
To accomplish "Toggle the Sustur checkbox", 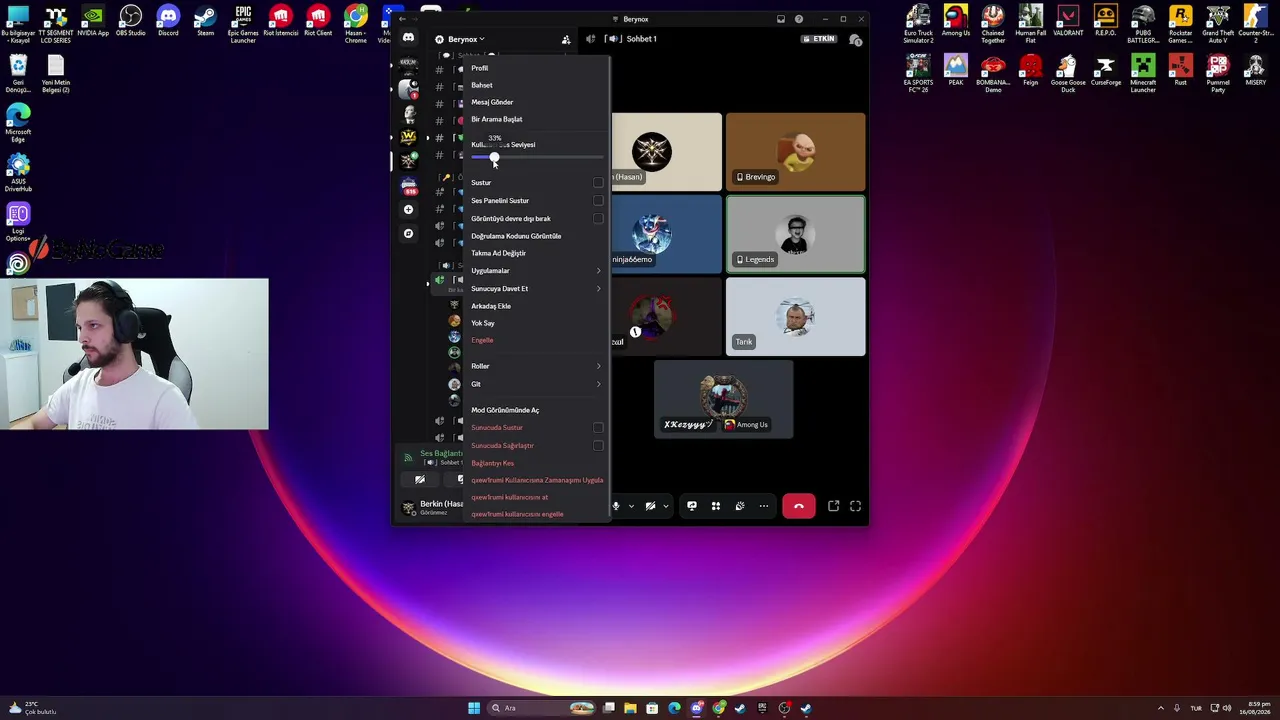I will [x=598, y=183].
